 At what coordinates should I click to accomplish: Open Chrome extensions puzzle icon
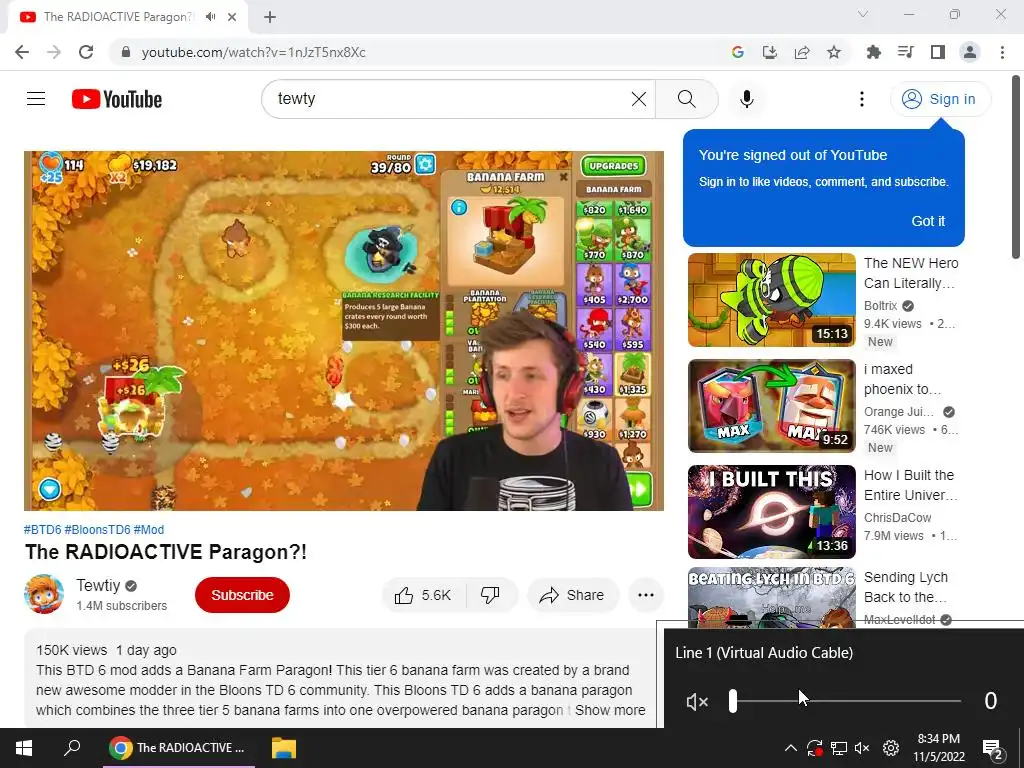(874, 52)
